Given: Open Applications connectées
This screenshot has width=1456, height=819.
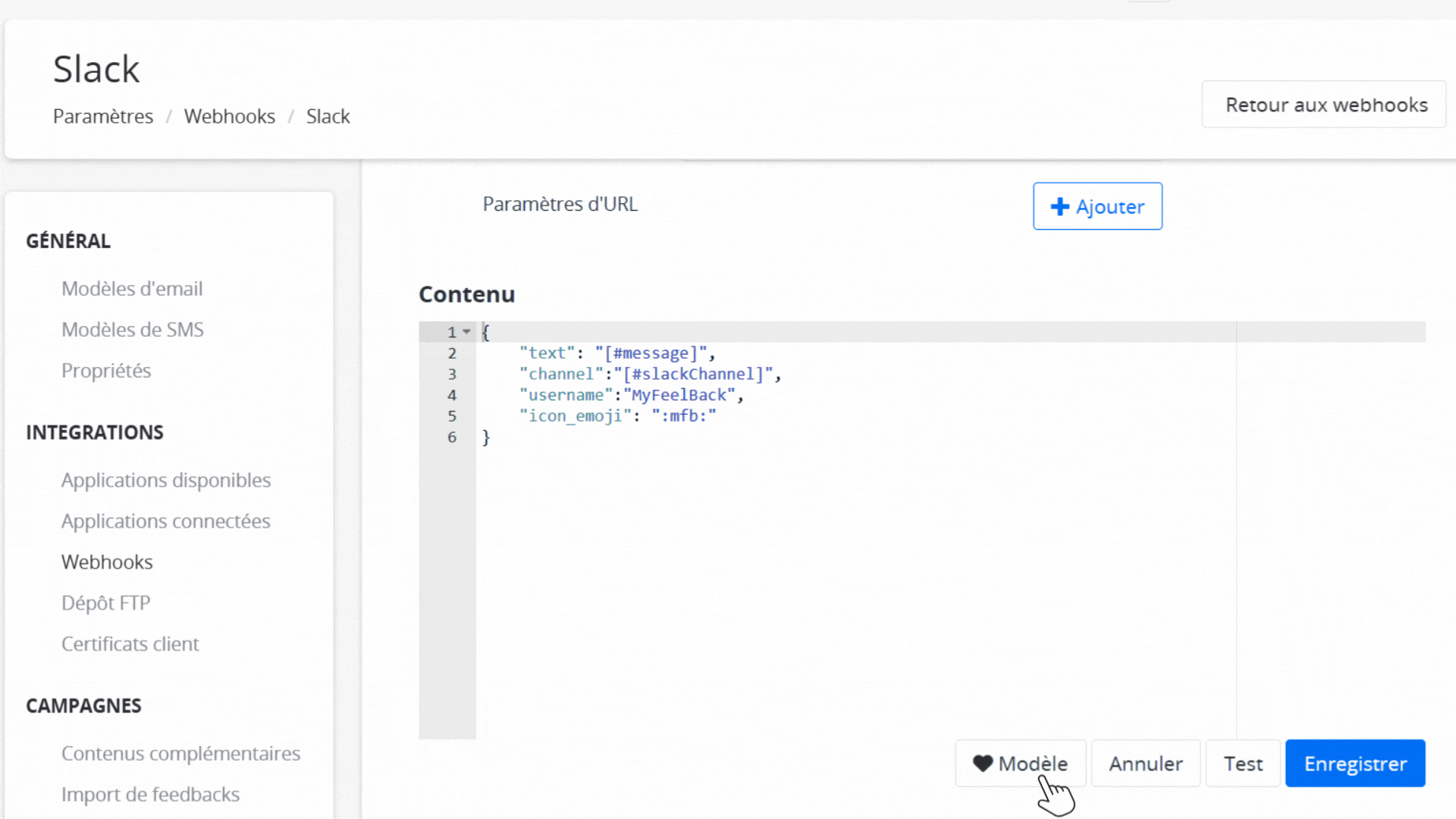Looking at the screenshot, I should pyautogui.click(x=165, y=521).
